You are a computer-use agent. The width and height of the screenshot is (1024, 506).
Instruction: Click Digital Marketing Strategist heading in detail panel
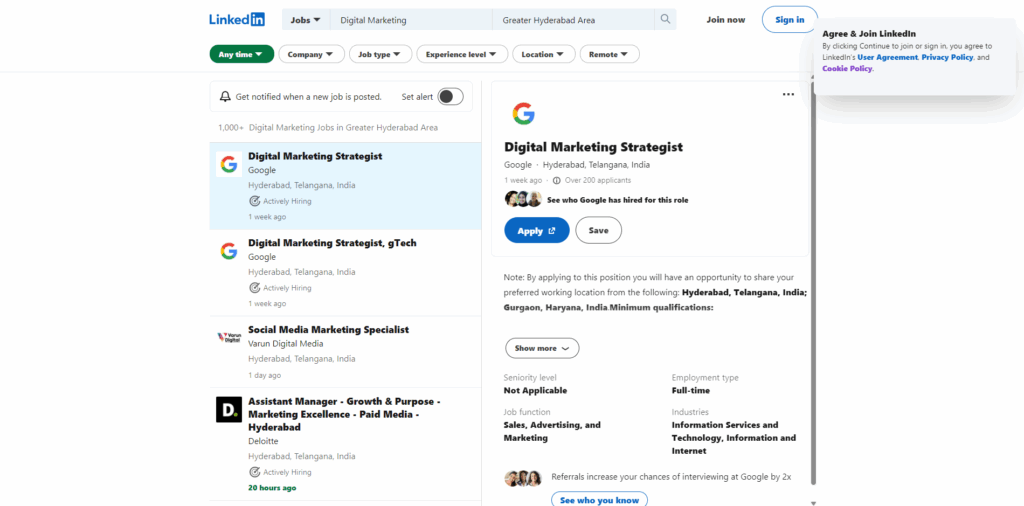pos(594,147)
